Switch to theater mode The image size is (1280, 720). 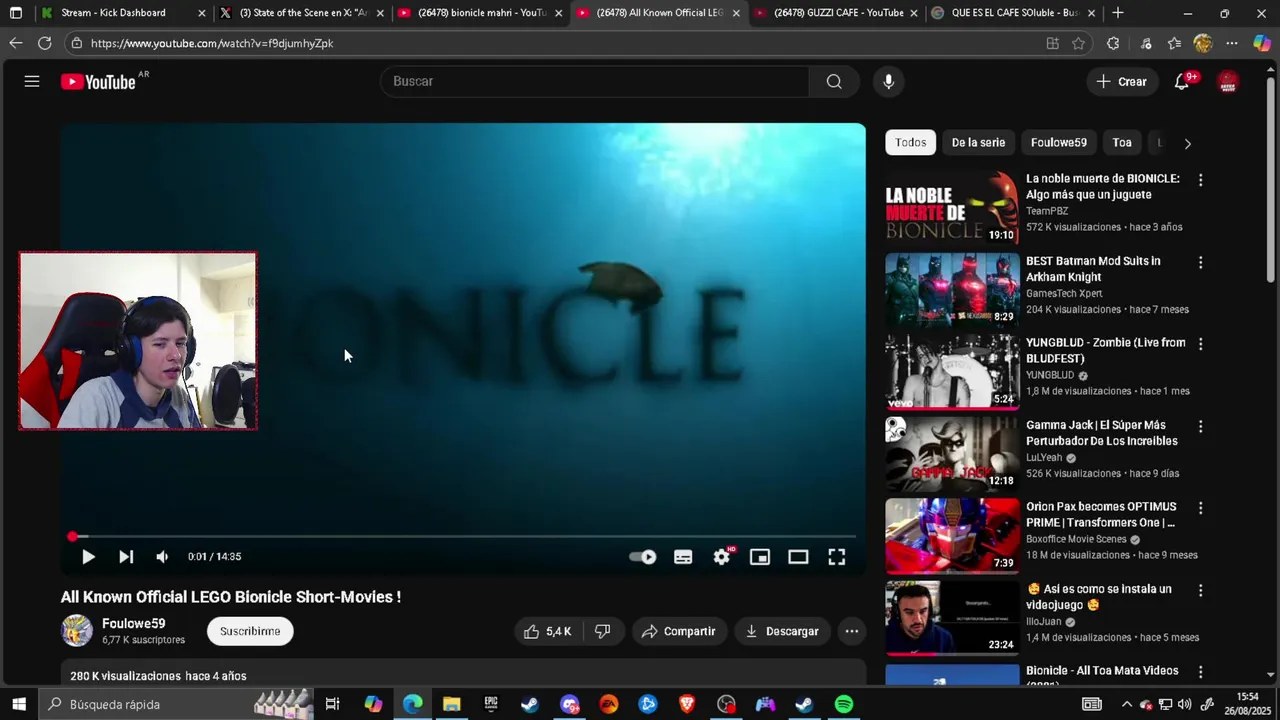(x=798, y=557)
